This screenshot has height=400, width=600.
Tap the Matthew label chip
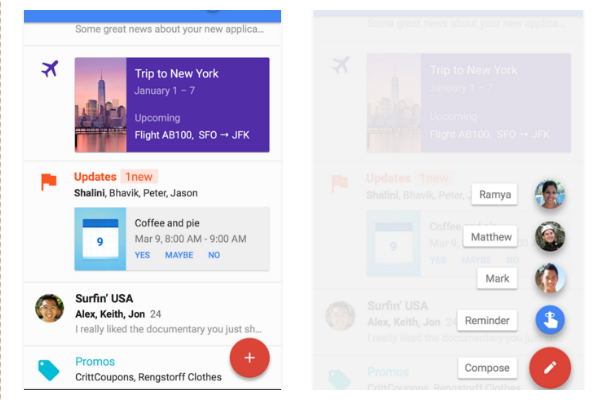tap(491, 237)
